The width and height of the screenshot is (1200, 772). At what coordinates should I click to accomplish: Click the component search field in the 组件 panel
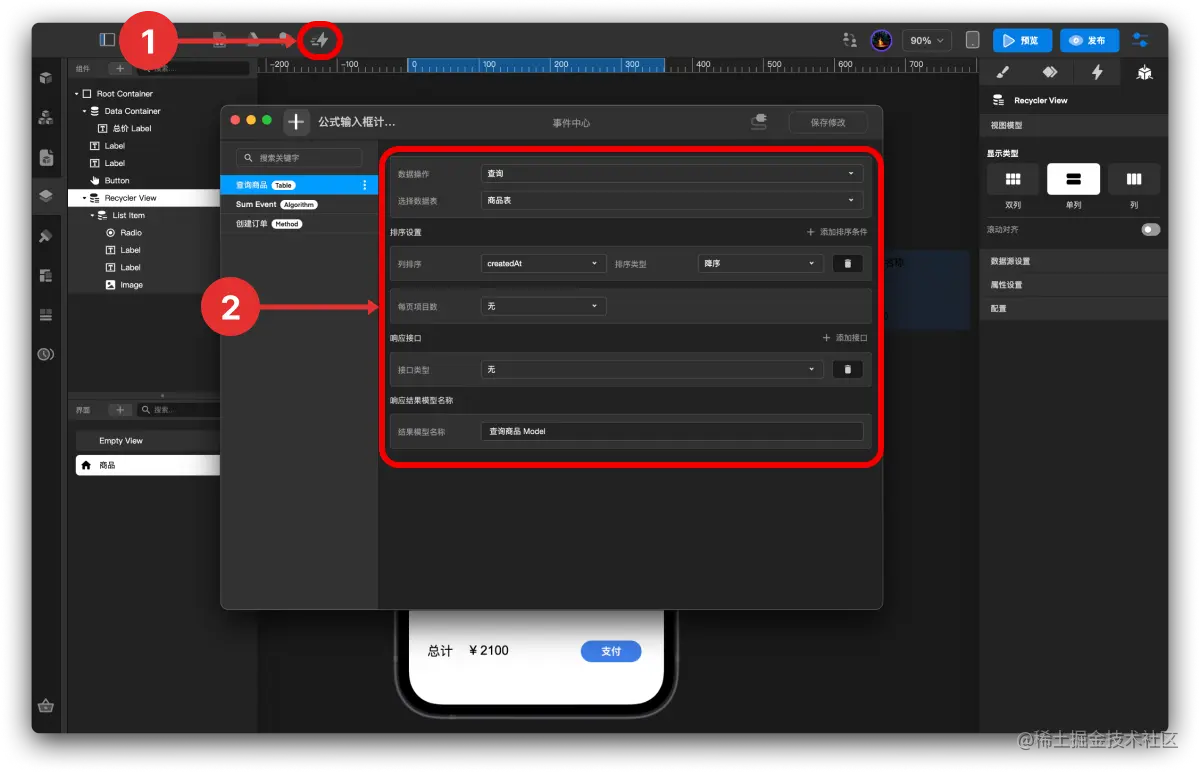click(193, 69)
